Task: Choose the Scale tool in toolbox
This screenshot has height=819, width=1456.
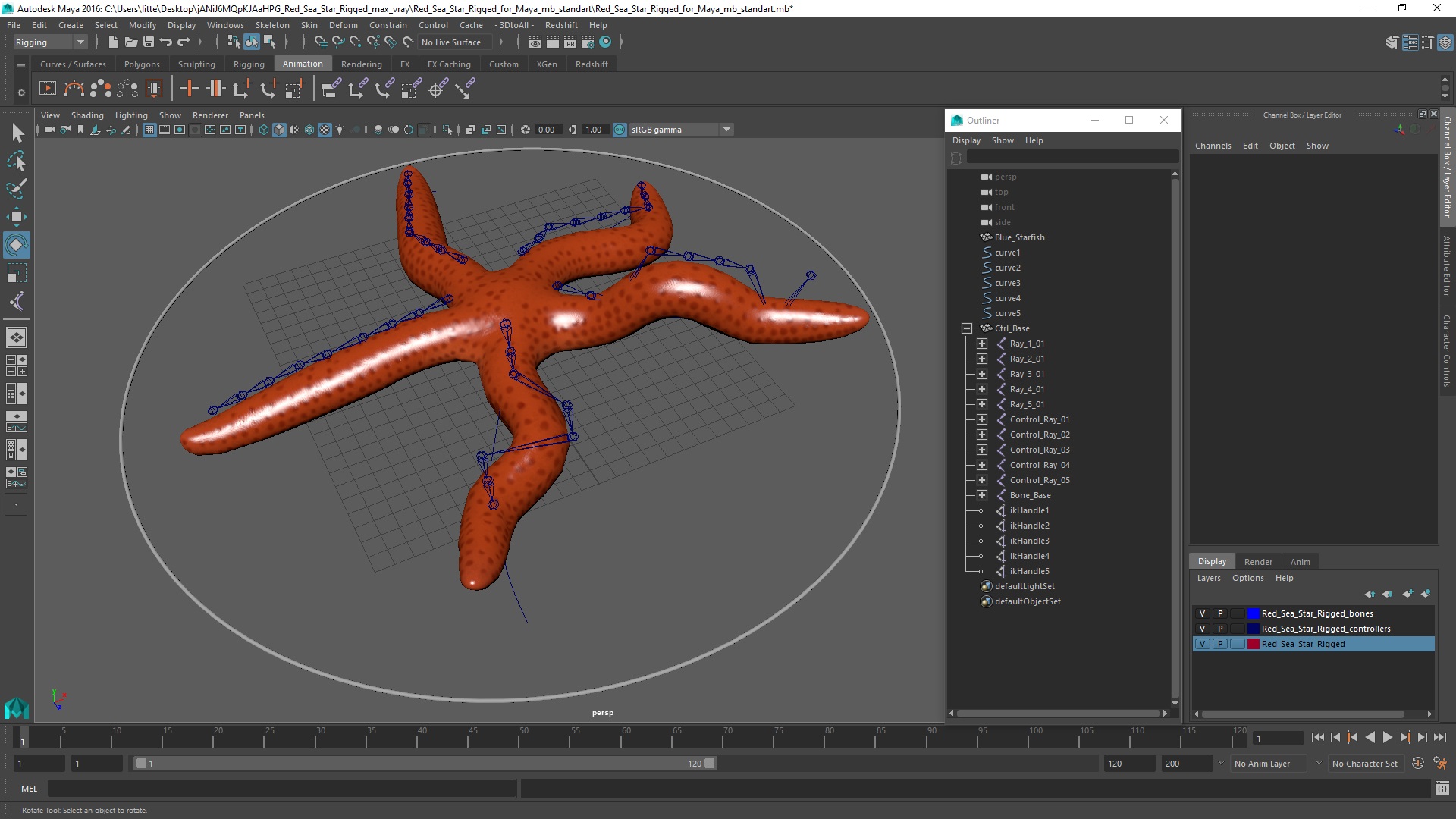Action: tap(16, 273)
